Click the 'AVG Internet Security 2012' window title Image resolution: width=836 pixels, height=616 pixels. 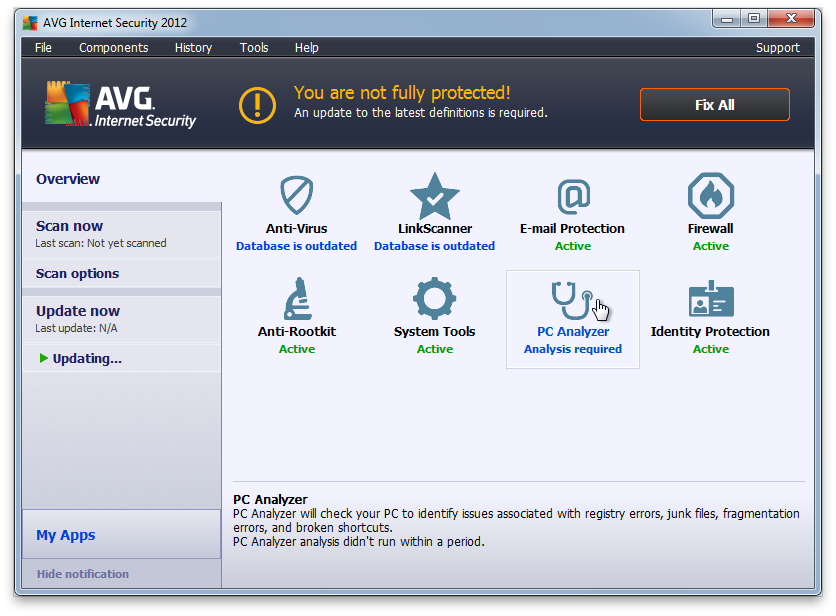[115, 23]
